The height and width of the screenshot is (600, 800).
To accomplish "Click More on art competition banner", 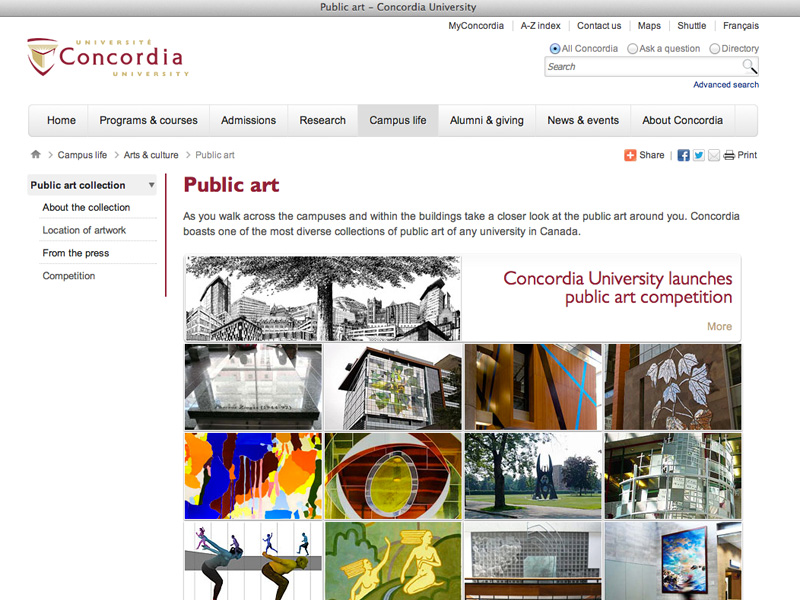I will click(x=719, y=326).
